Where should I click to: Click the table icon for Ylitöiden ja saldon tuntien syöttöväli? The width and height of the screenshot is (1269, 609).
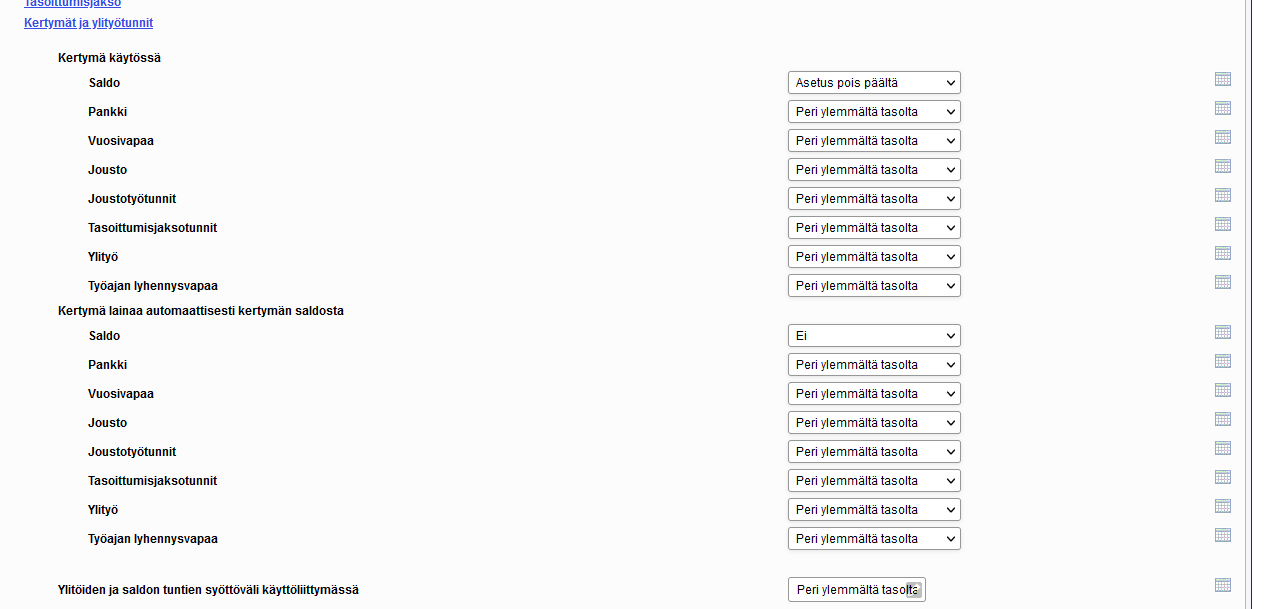pos(1222,585)
